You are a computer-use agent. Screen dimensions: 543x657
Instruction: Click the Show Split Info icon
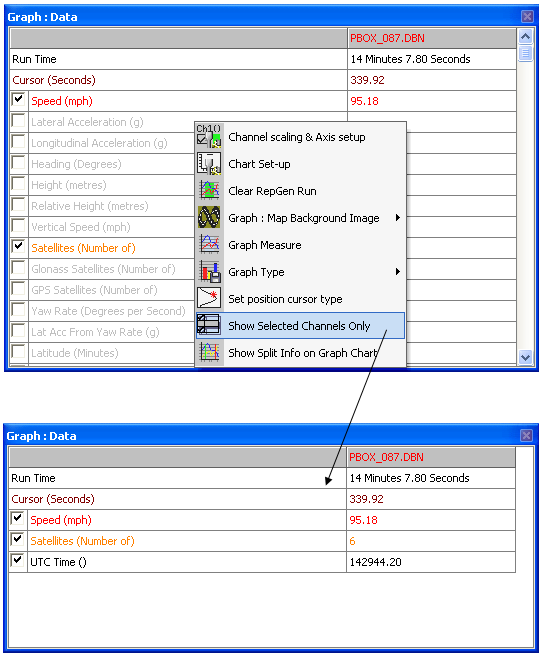[209, 352]
